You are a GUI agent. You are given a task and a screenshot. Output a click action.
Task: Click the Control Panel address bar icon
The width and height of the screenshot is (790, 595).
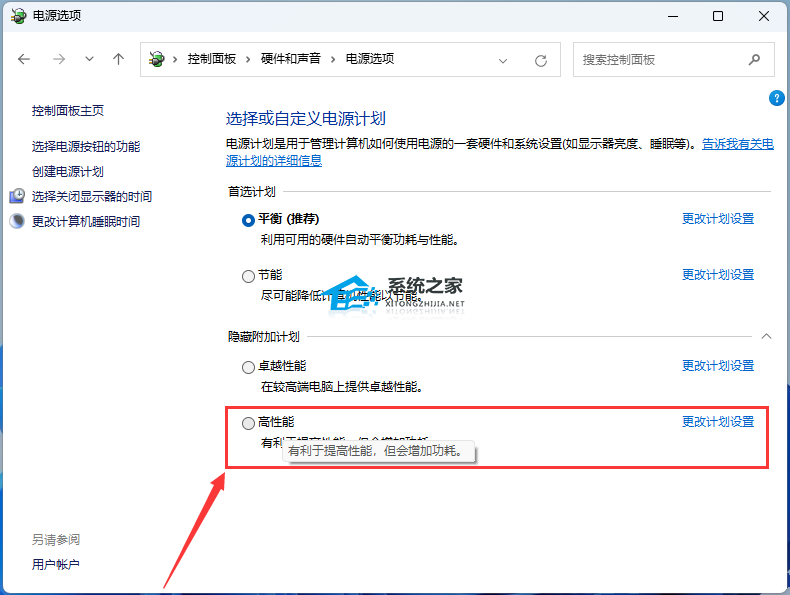pos(157,60)
